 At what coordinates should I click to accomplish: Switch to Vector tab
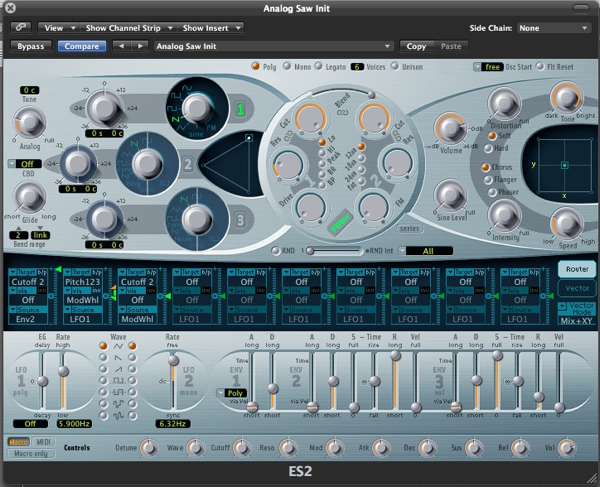click(577, 288)
